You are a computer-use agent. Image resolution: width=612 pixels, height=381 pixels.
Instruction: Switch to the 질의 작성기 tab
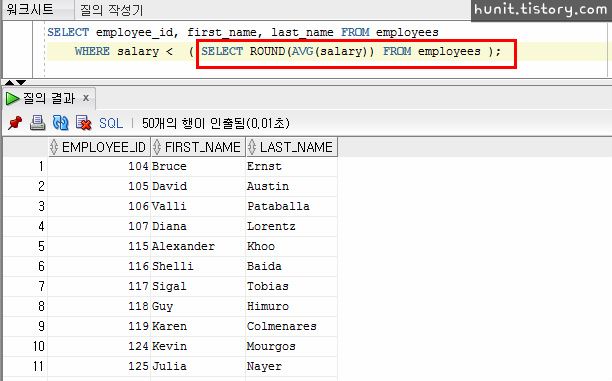(112, 10)
